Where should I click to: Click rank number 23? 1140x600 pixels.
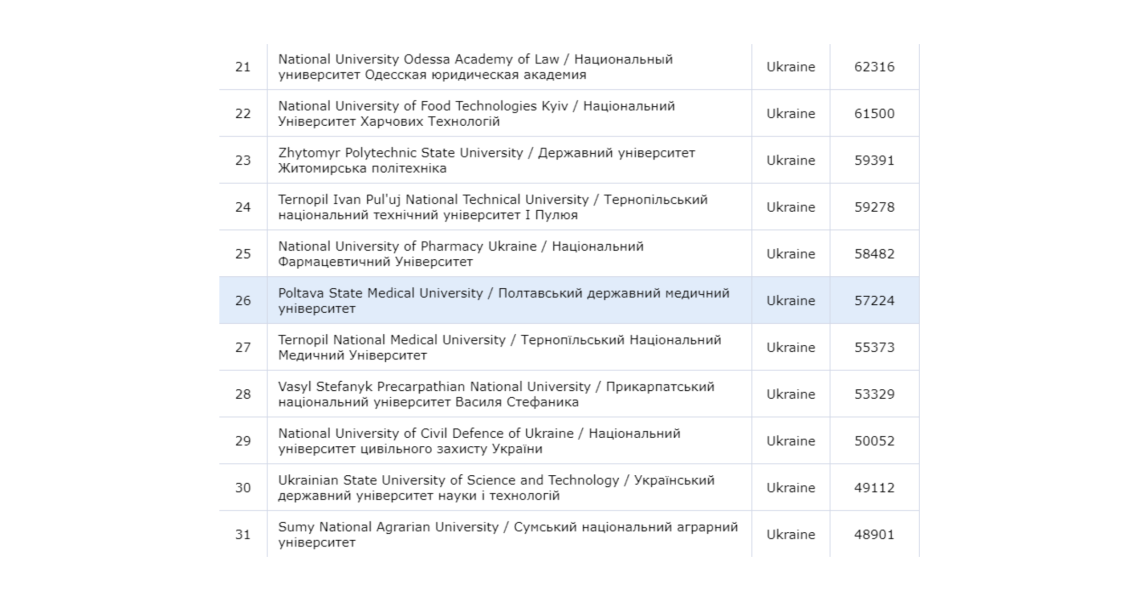click(243, 160)
